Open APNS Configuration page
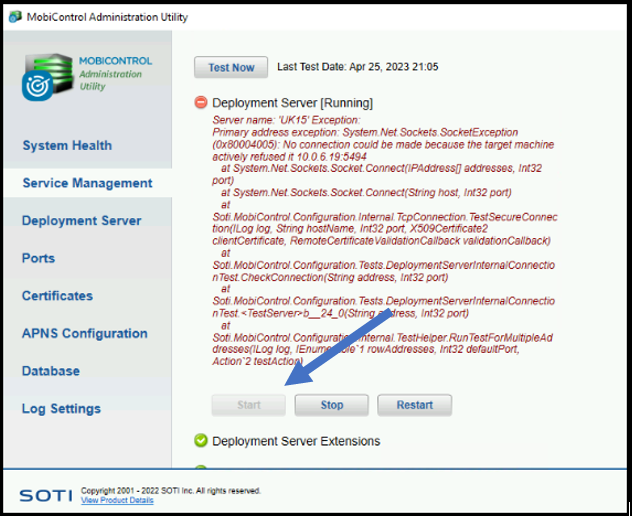 (84, 334)
